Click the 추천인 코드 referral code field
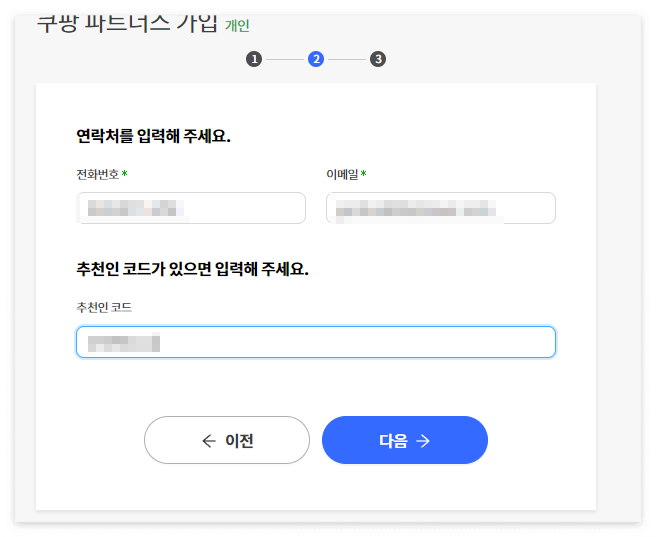The height and width of the screenshot is (537, 656). tap(316, 342)
